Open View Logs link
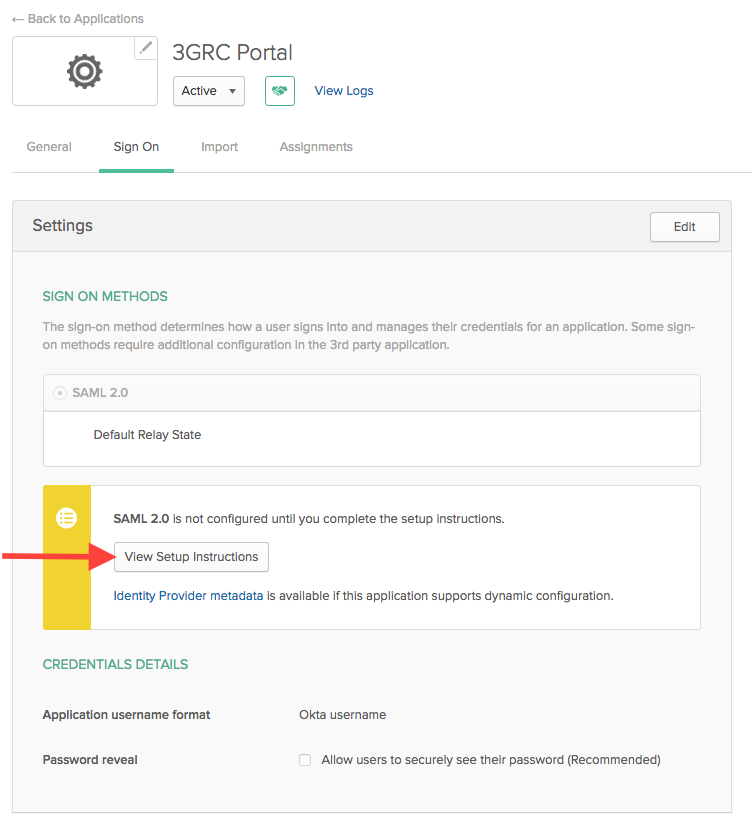Screen dimensions: 752x835 (344, 91)
